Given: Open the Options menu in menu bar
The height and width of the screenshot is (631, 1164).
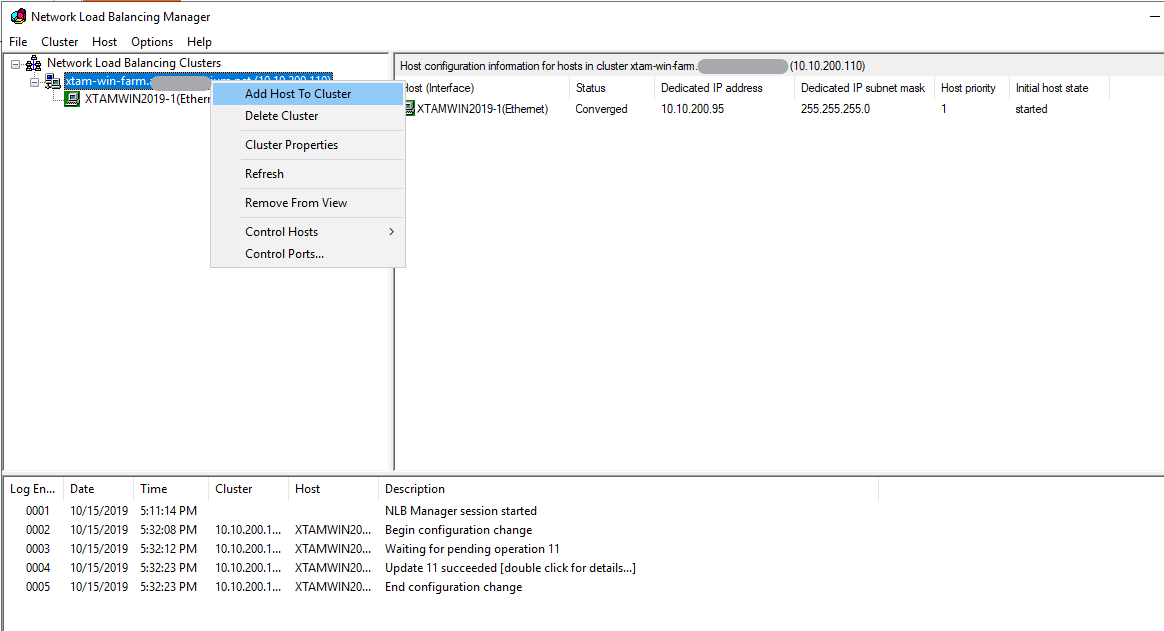Looking at the screenshot, I should [152, 42].
